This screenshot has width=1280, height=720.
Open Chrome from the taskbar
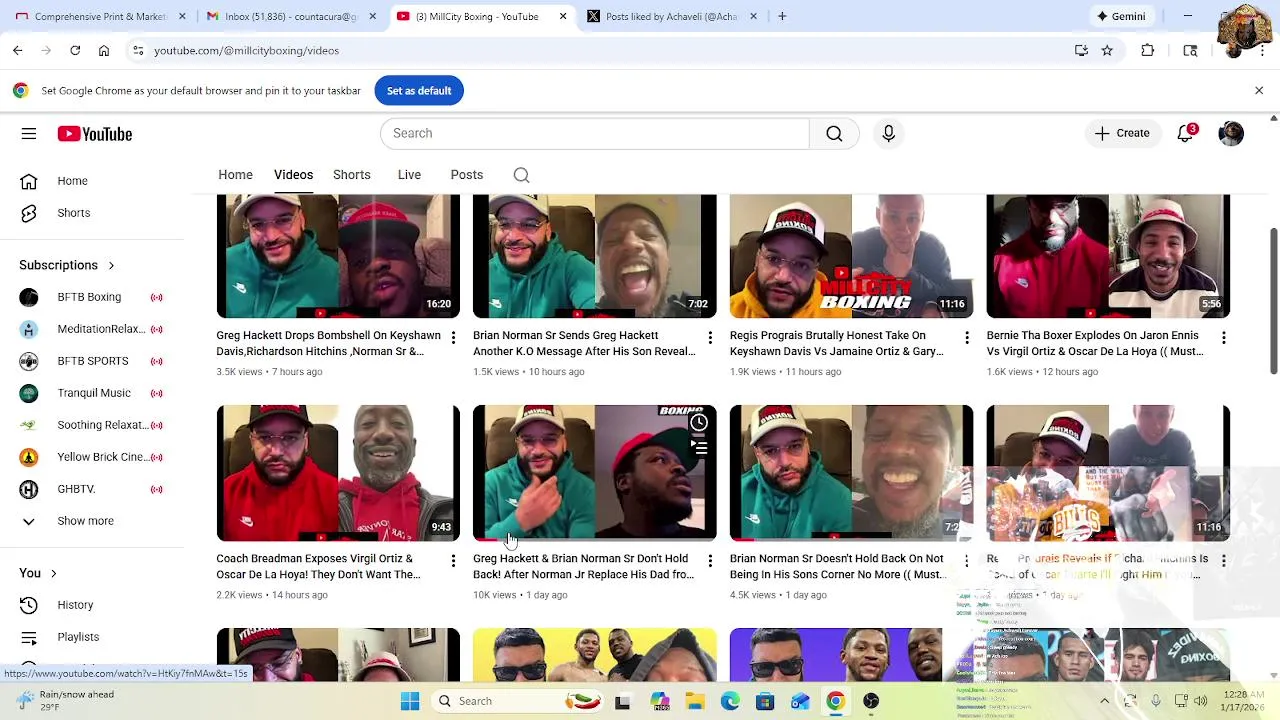(835, 701)
